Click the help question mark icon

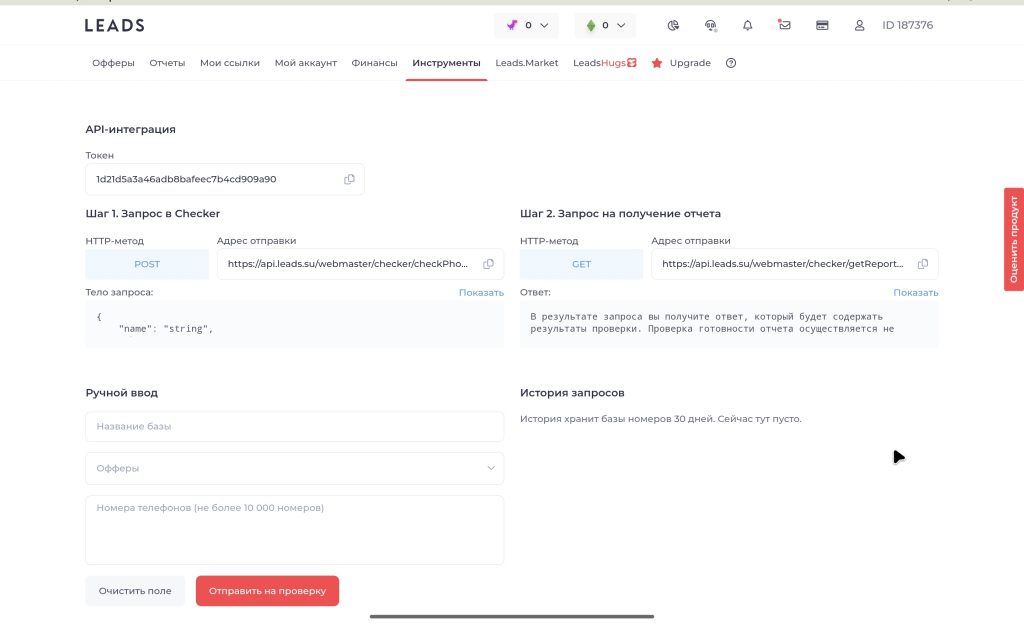[731, 63]
